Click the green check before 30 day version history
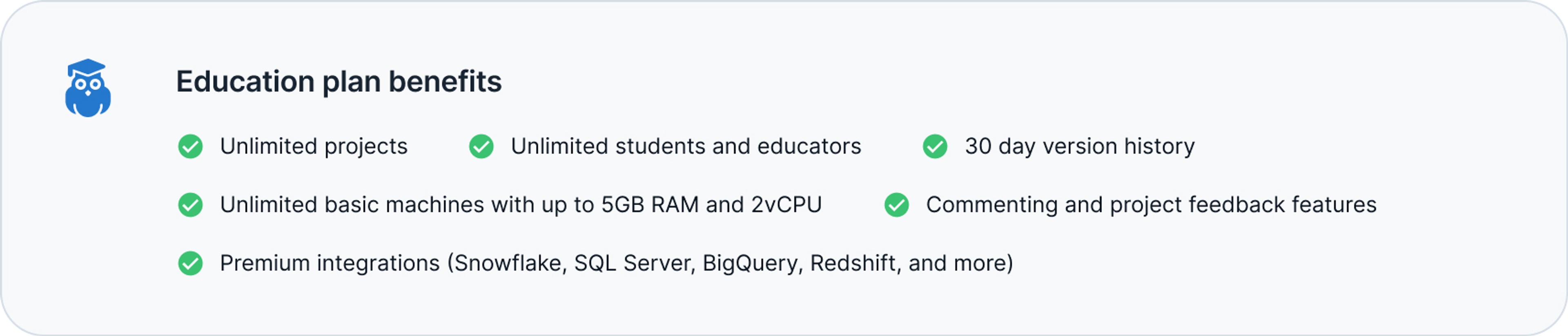 (935, 146)
